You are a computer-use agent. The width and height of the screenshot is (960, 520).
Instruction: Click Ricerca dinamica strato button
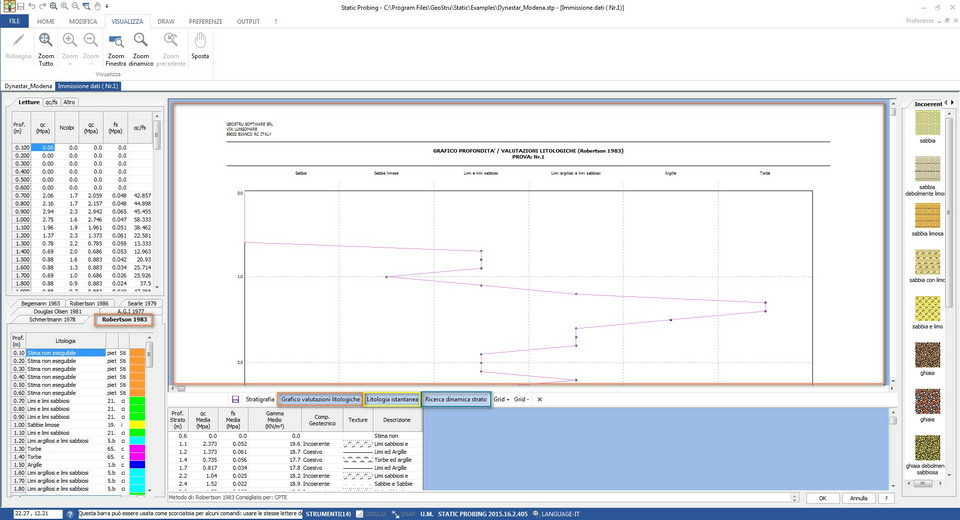tap(456, 399)
